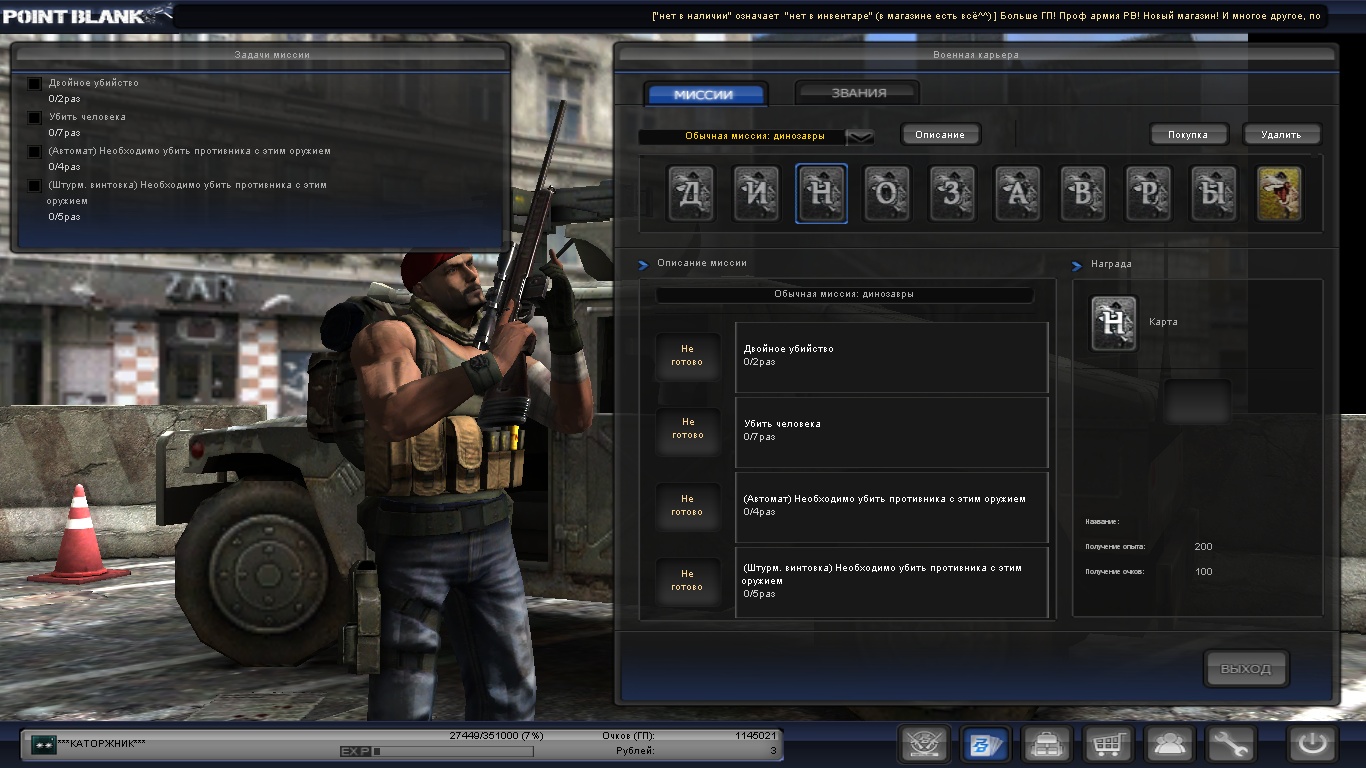Click the (Штурм. винтовка) mission description row

892,582
